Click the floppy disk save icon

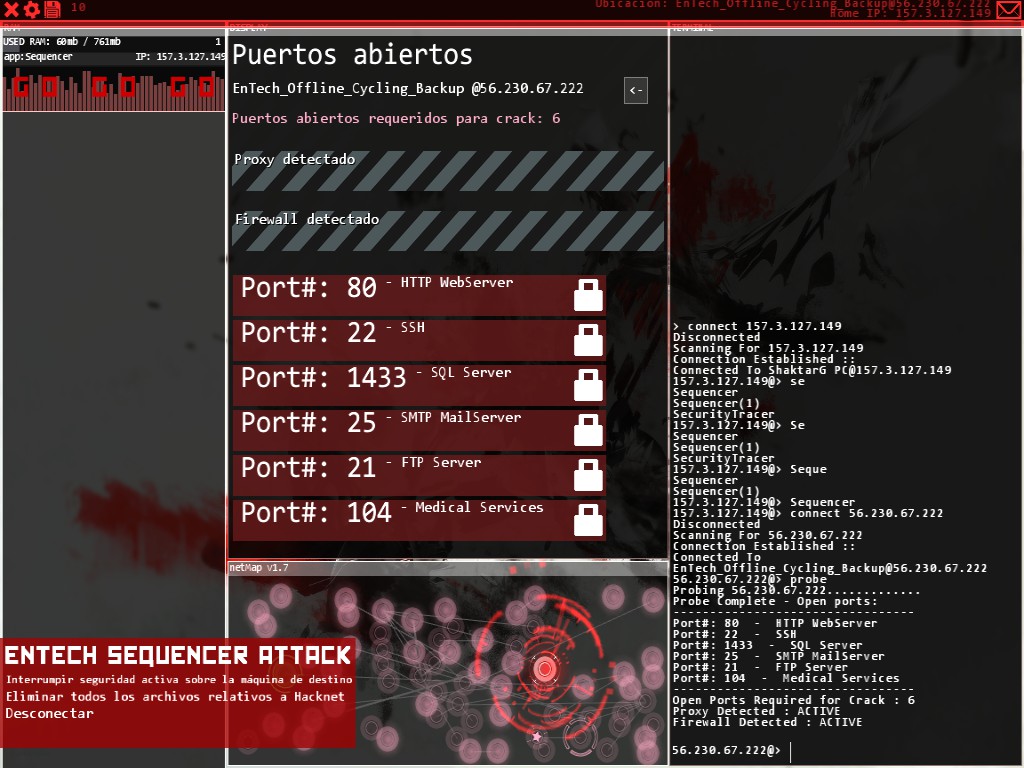pos(52,9)
